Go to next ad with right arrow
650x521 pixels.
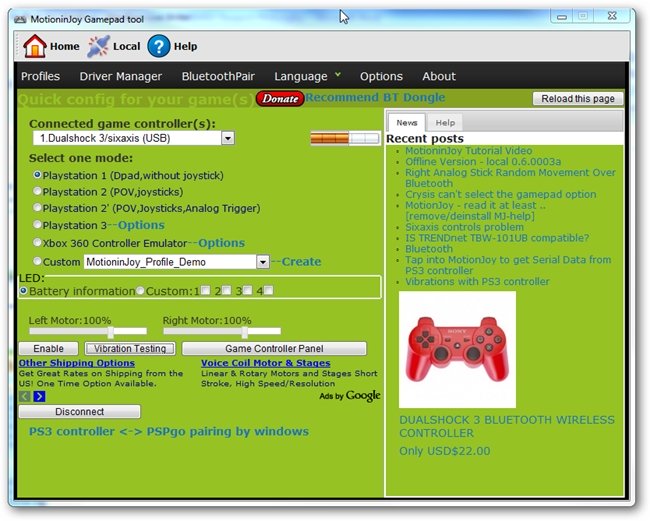pyautogui.click(x=39, y=396)
